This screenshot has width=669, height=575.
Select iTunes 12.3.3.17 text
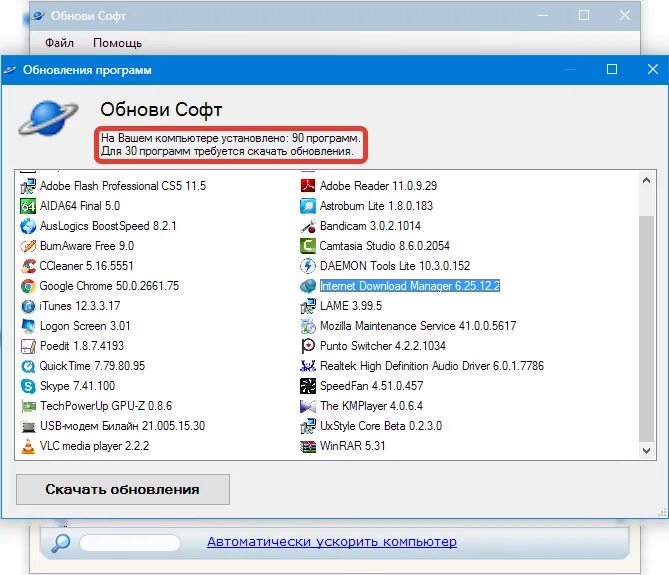pos(80,306)
